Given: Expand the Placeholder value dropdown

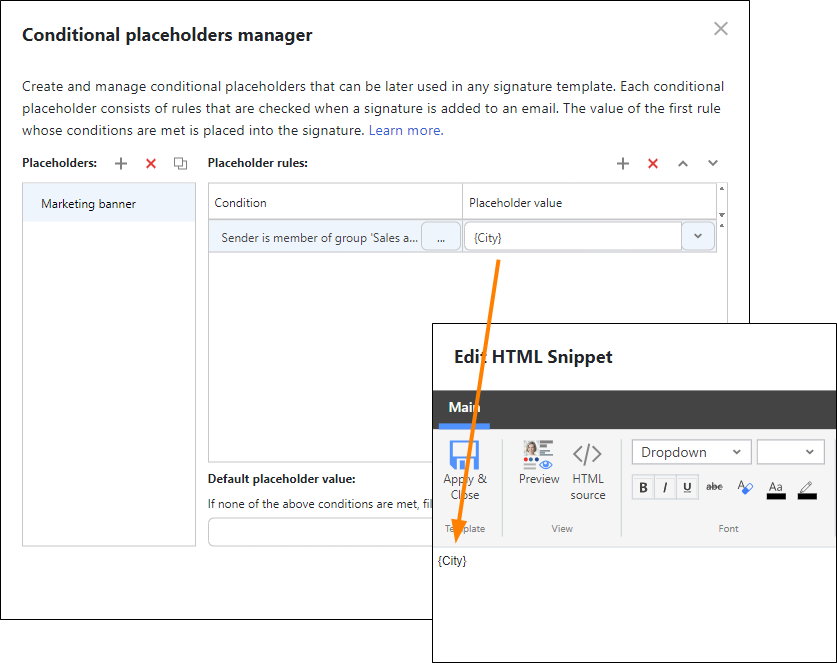Looking at the screenshot, I should click(x=698, y=237).
